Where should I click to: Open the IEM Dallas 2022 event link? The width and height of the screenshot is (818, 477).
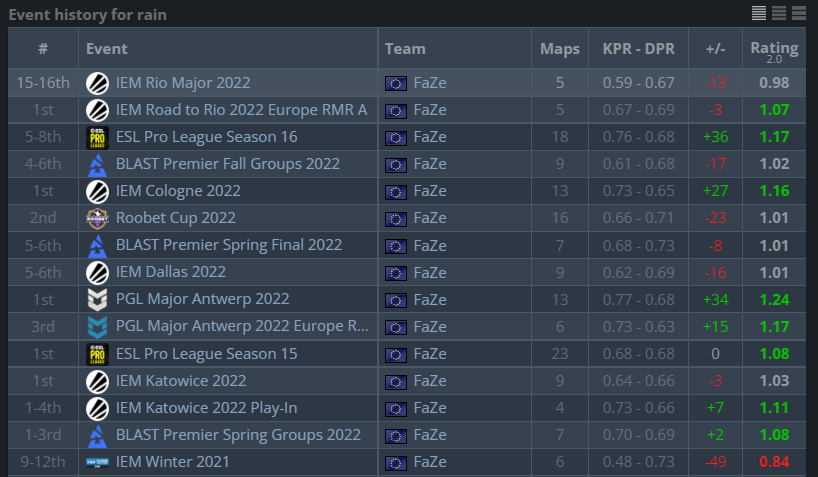pyautogui.click(x=171, y=272)
